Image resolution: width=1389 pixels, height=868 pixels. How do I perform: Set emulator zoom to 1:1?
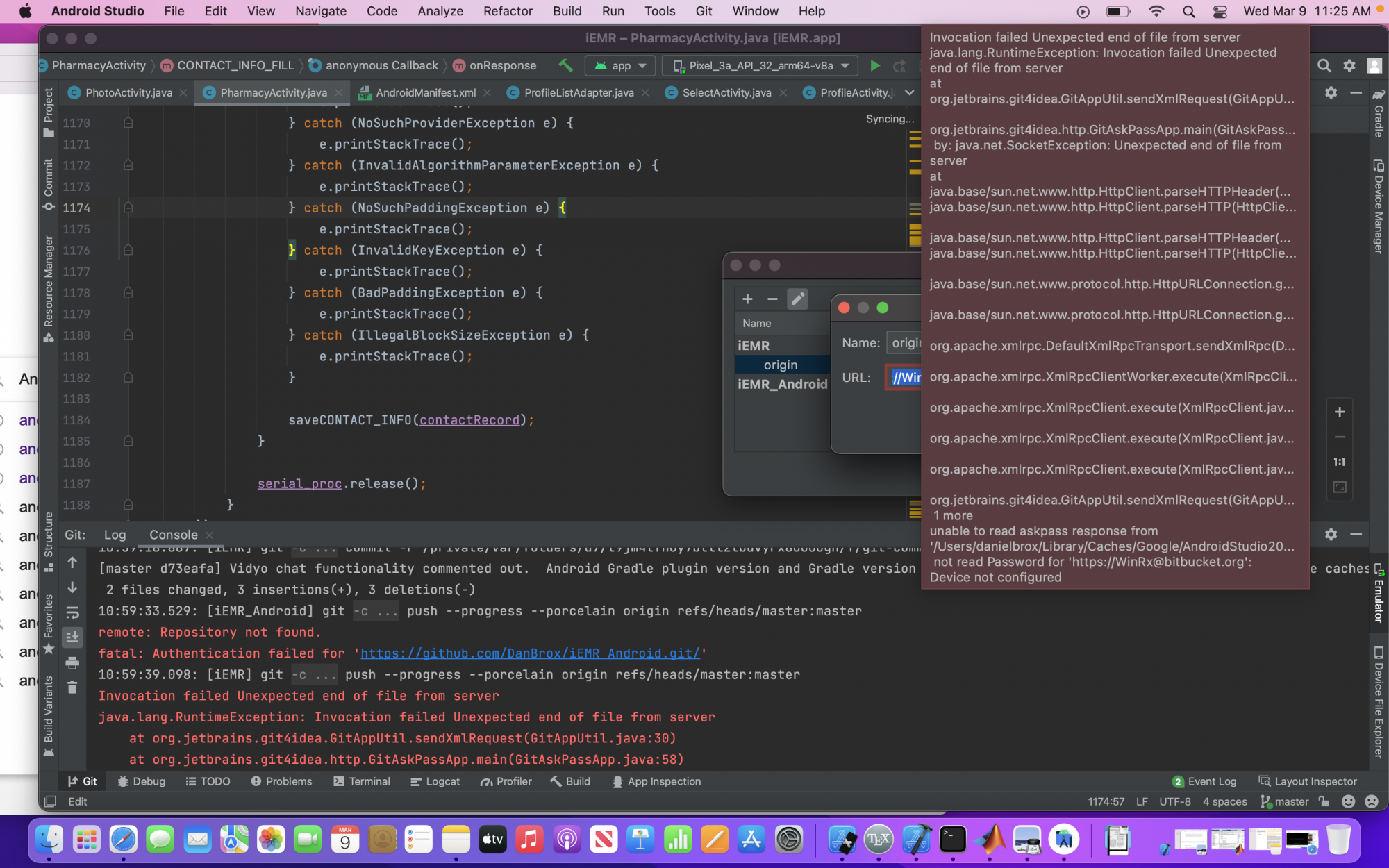pos(1340,462)
